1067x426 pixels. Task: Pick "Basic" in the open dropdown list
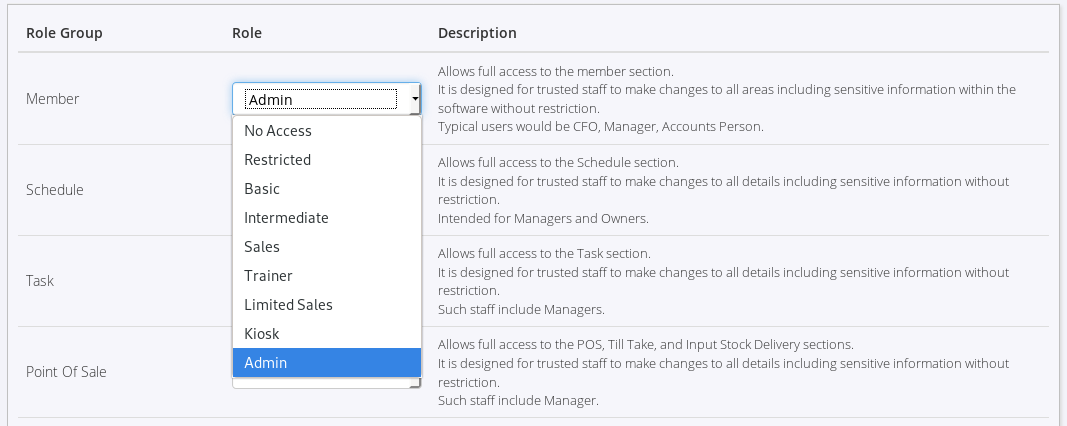(262, 189)
